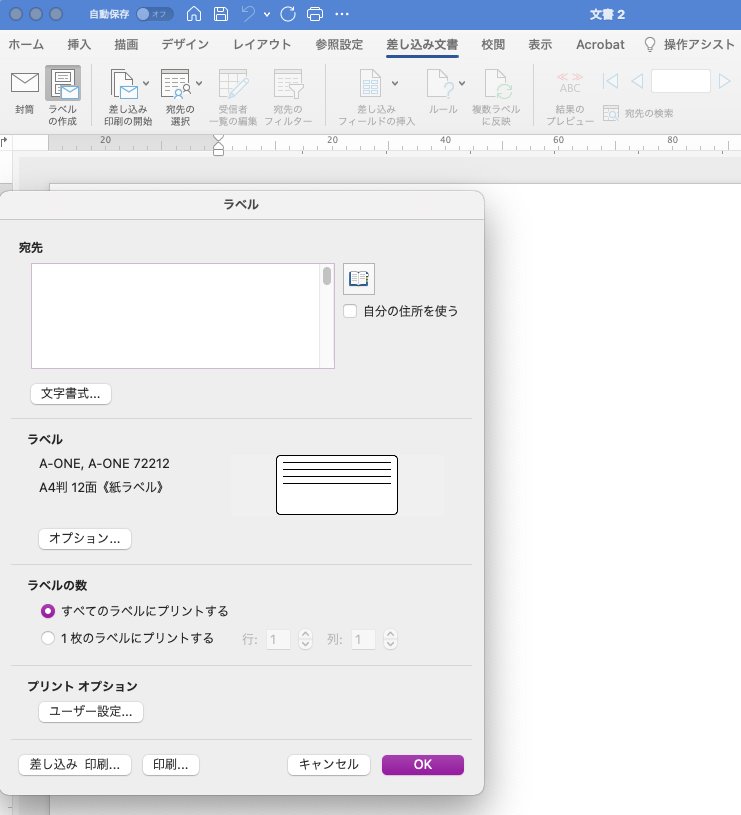Select すべてのラベルにプリントする radio button

[48, 611]
